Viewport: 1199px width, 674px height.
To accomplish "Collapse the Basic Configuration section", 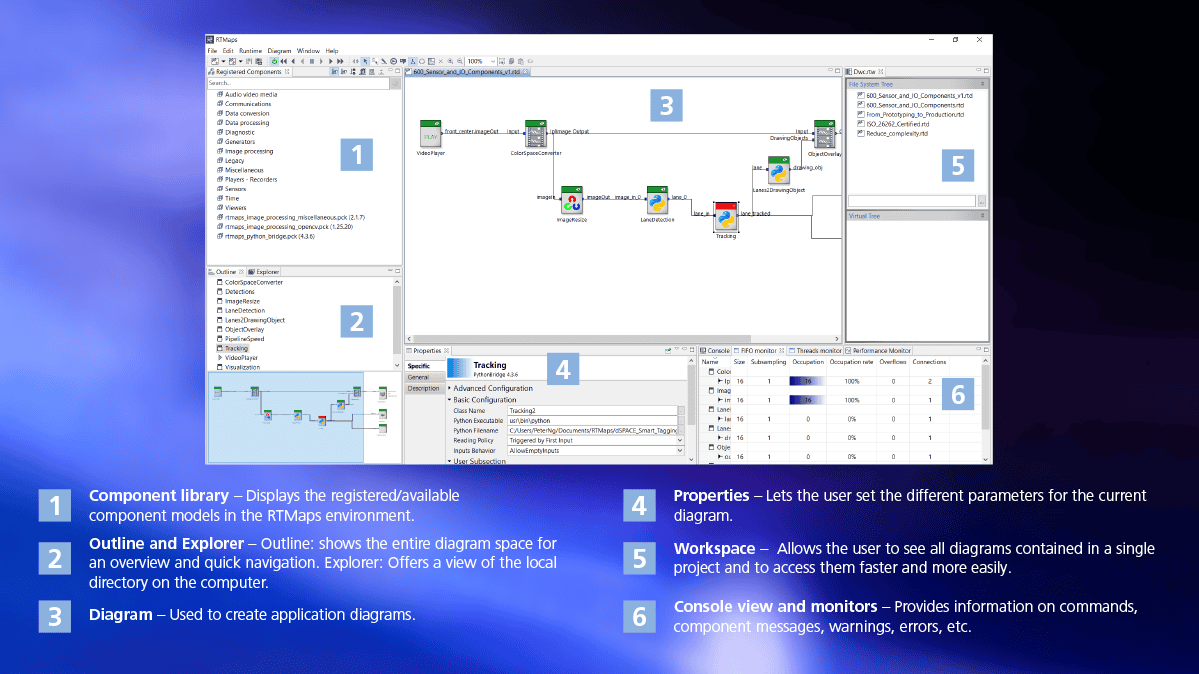I will tap(450, 400).
